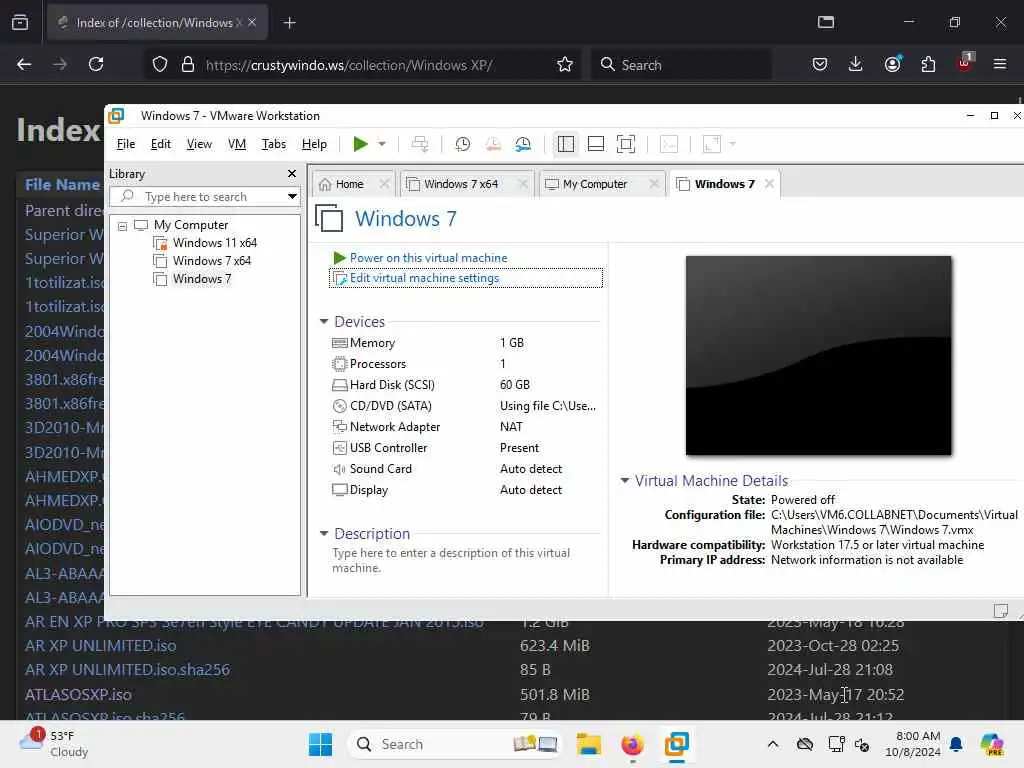Click the stretch guest toolbar icon
The image size is (1024, 768).
pyautogui.click(x=711, y=144)
